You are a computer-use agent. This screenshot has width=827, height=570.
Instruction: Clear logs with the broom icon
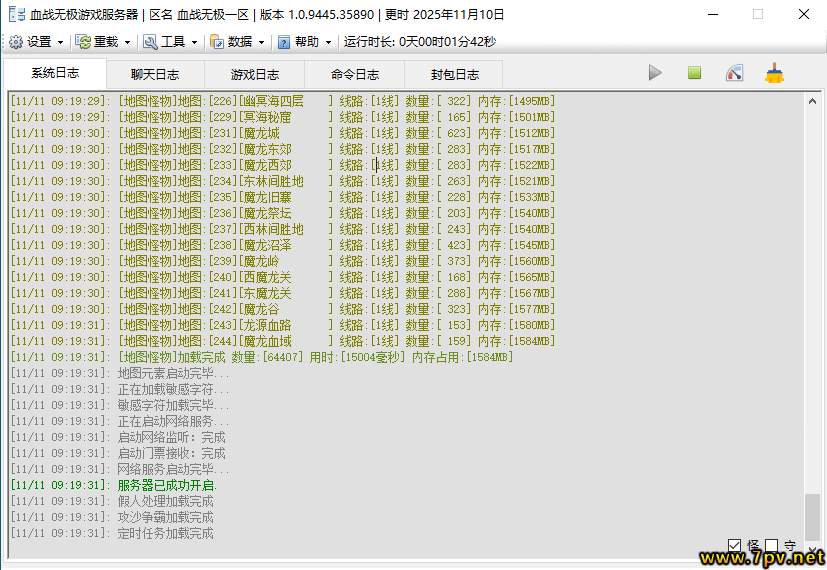point(774,73)
